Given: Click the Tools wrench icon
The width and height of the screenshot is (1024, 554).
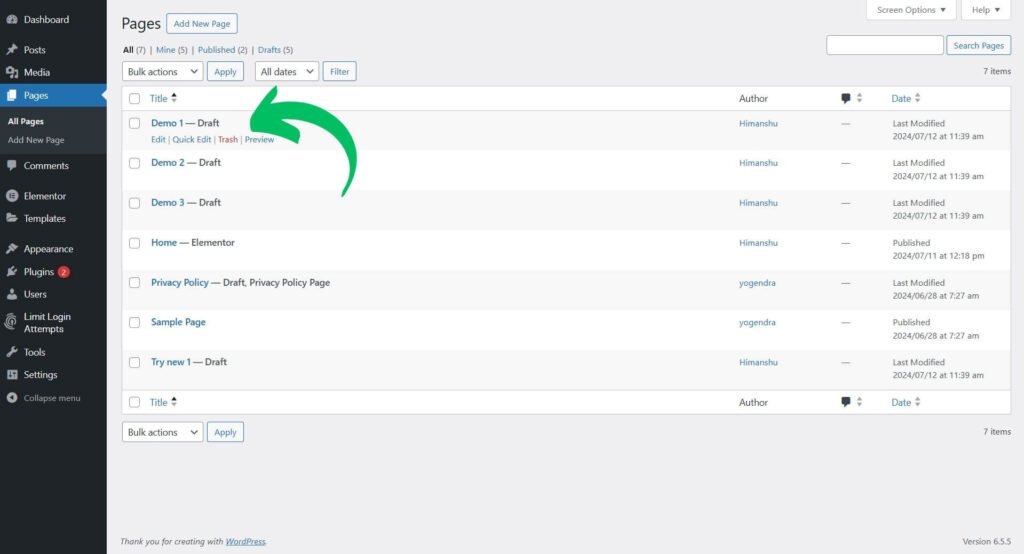Looking at the screenshot, I should click(x=12, y=352).
